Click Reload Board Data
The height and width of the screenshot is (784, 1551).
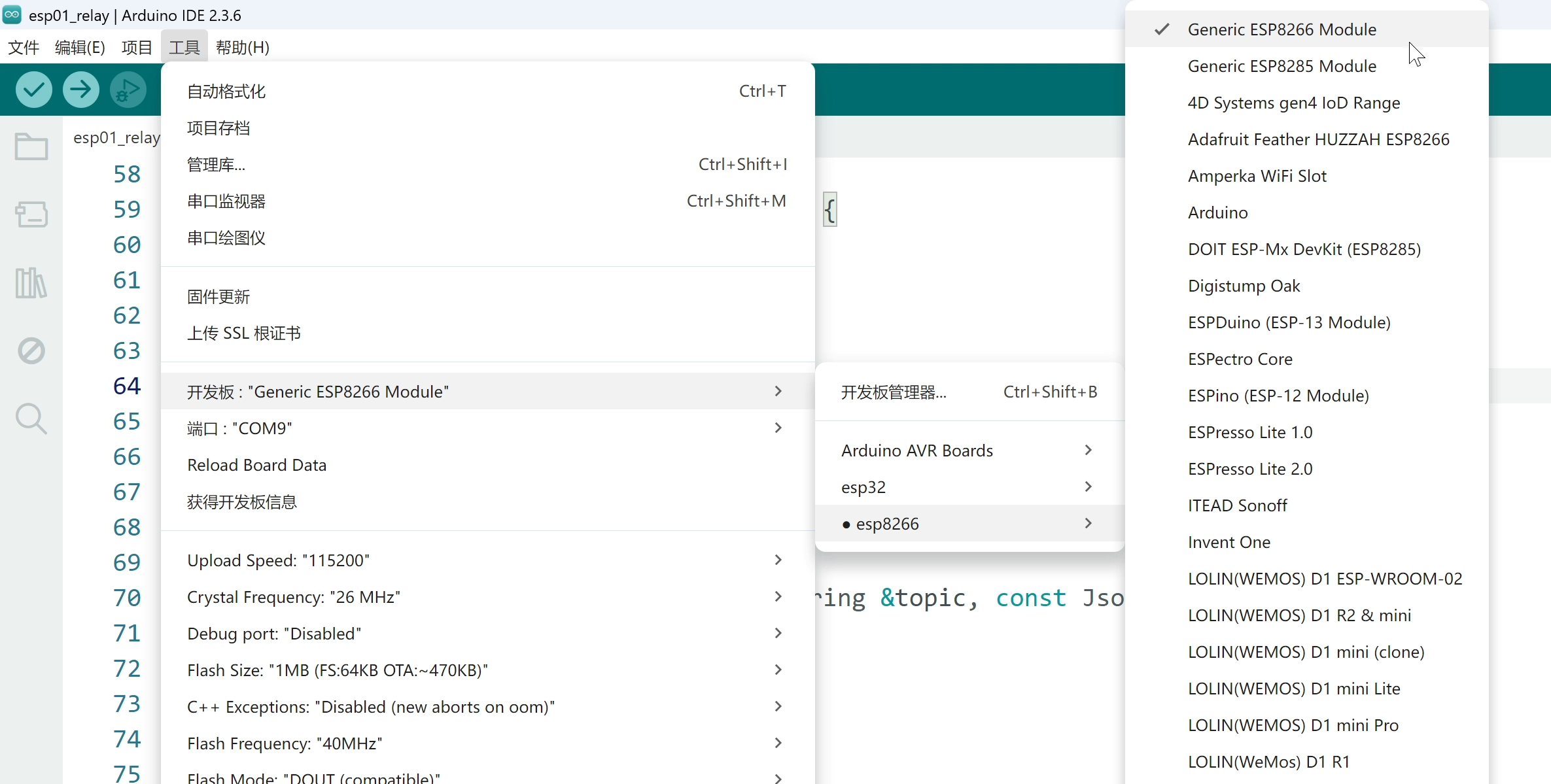tap(487, 465)
